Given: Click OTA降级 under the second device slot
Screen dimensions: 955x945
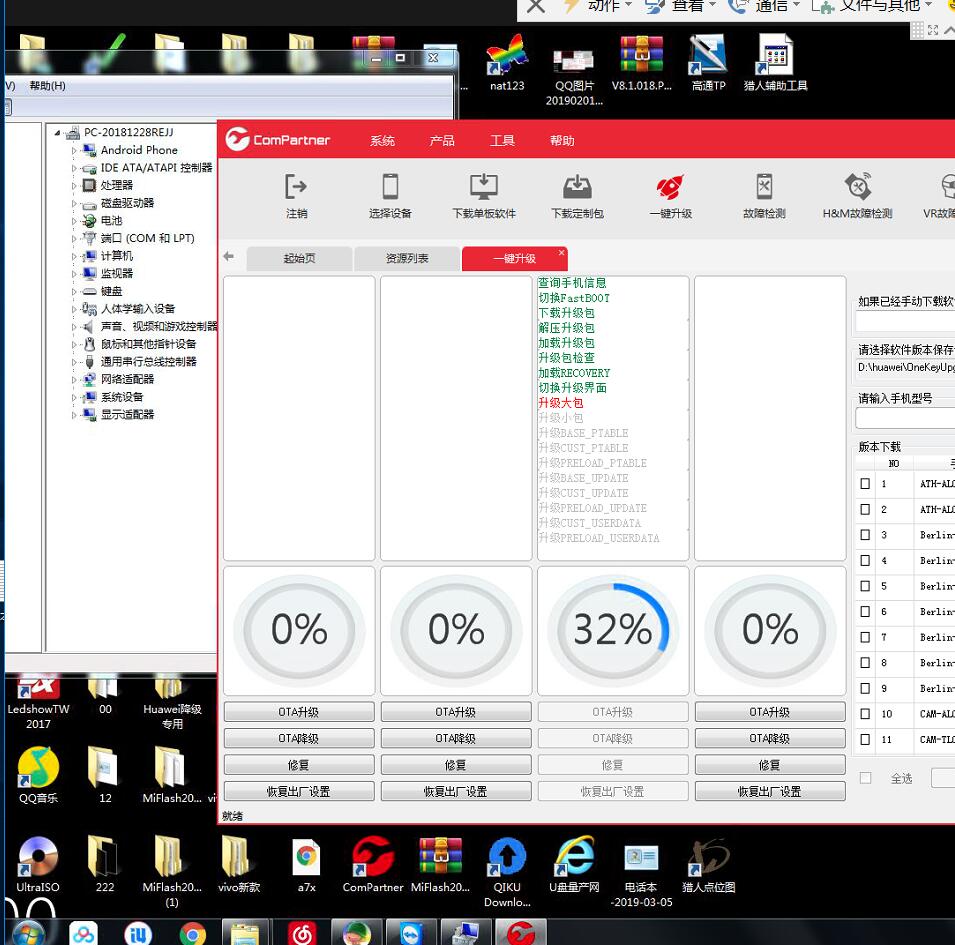Looking at the screenshot, I should [456, 738].
